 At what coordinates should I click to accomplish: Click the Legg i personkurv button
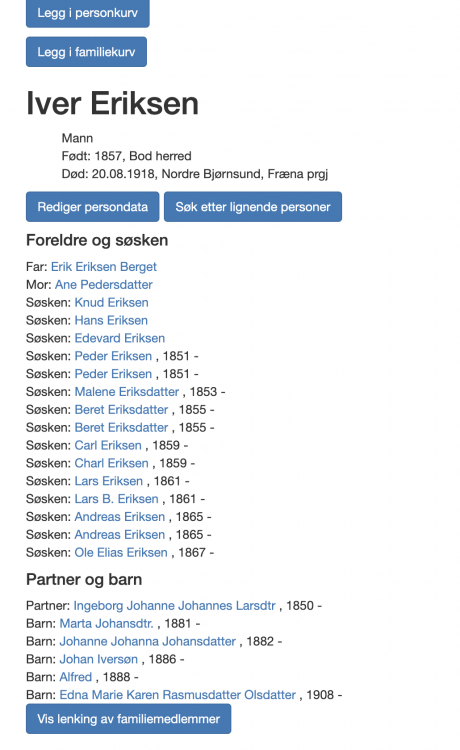click(x=88, y=13)
